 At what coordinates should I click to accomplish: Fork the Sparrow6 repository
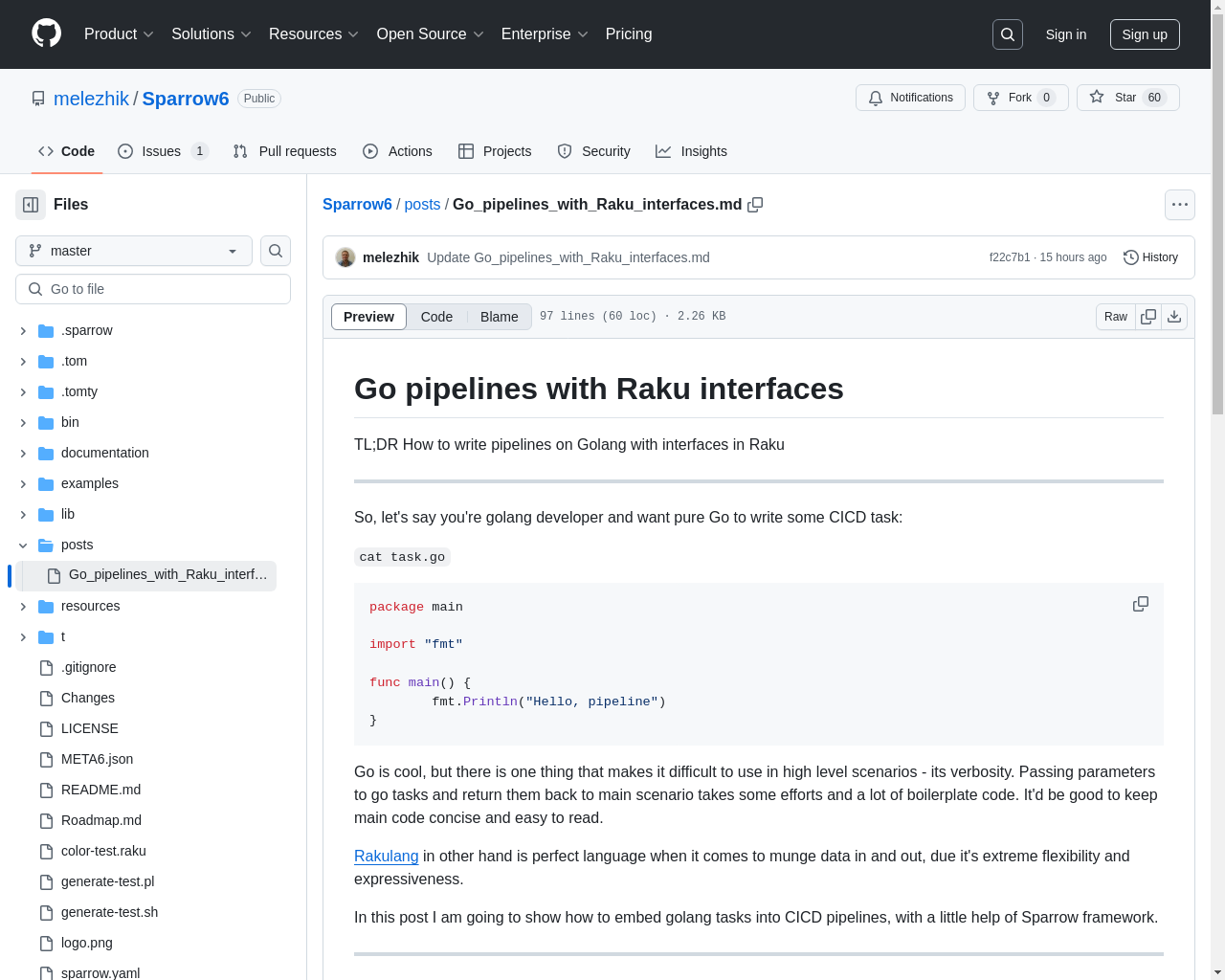click(x=1020, y=98)
